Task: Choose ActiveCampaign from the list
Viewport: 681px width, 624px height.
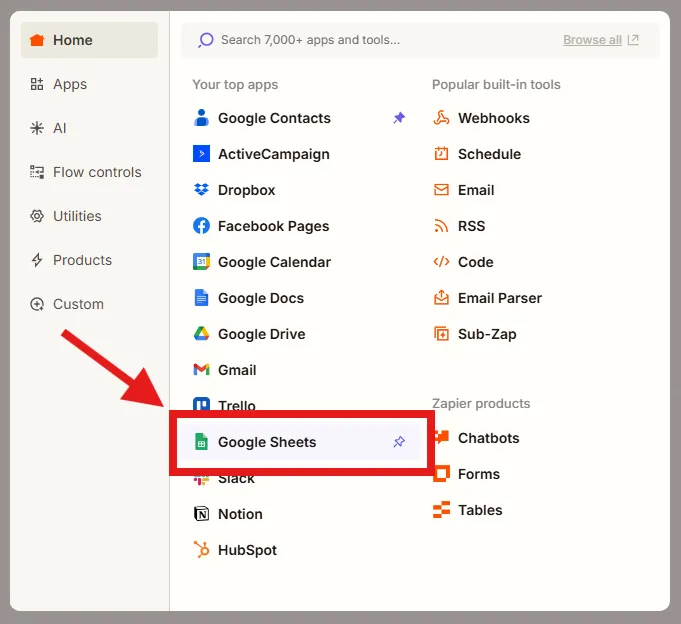Action: point(274,154)
